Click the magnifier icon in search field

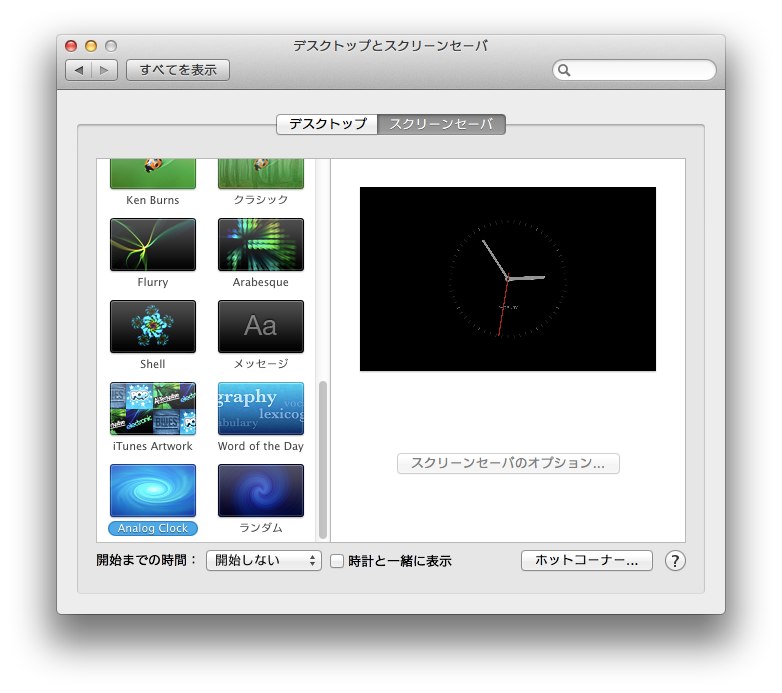point(564,70)
